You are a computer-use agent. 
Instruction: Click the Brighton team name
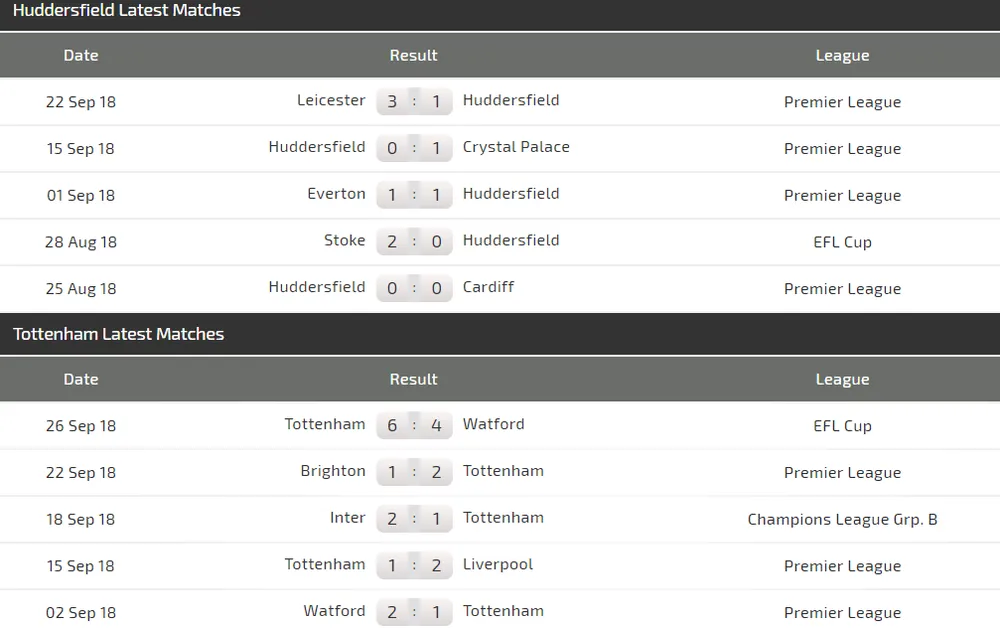point(333,471)
